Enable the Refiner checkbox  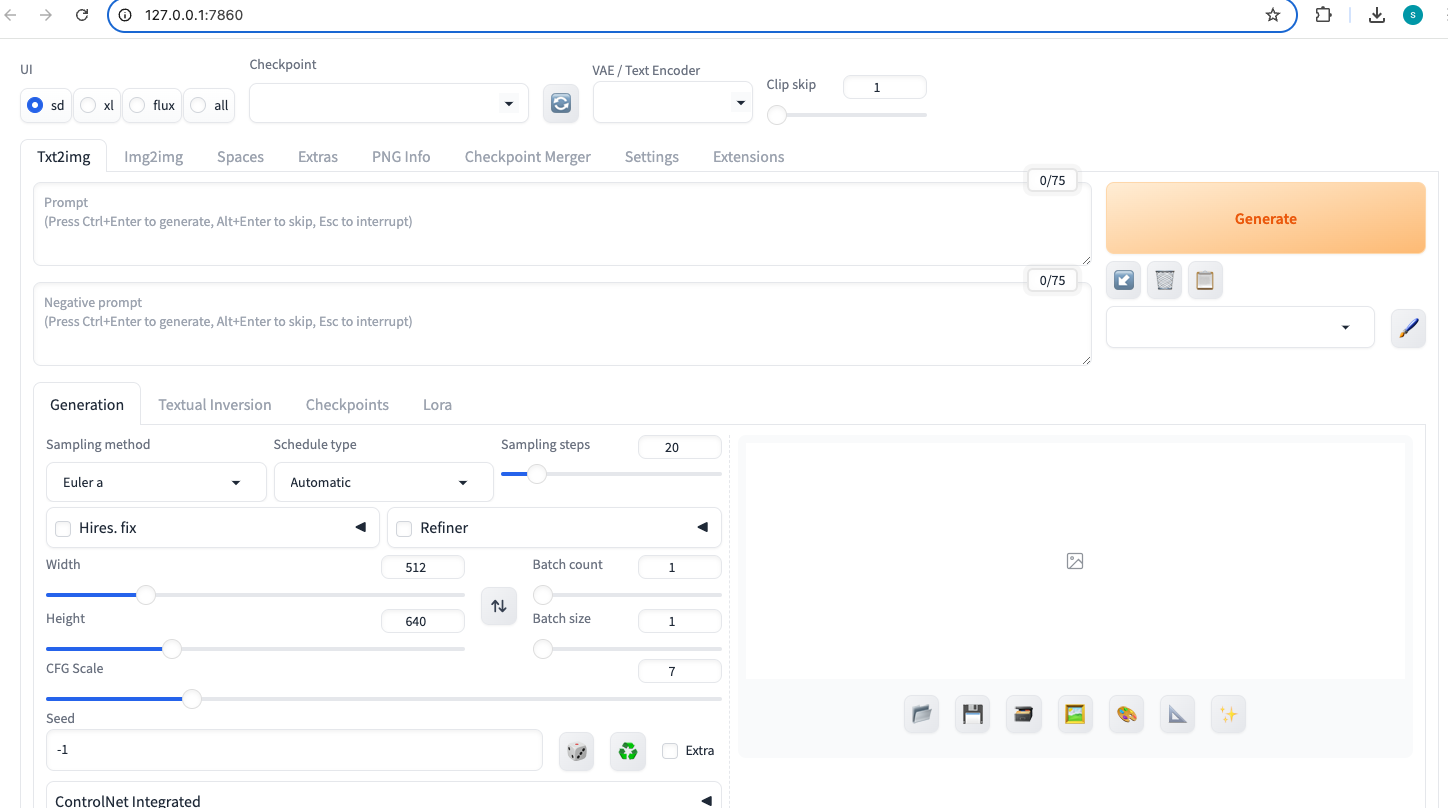pyautogui.click(x=404, y=529)
